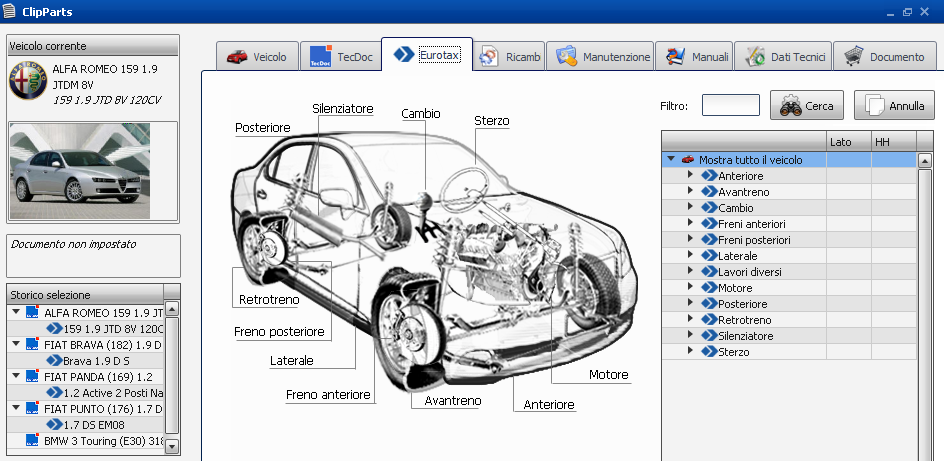Click the Eurotax icon beside Cambio
This screenshot has width=944, height=461.
(709, 208)
